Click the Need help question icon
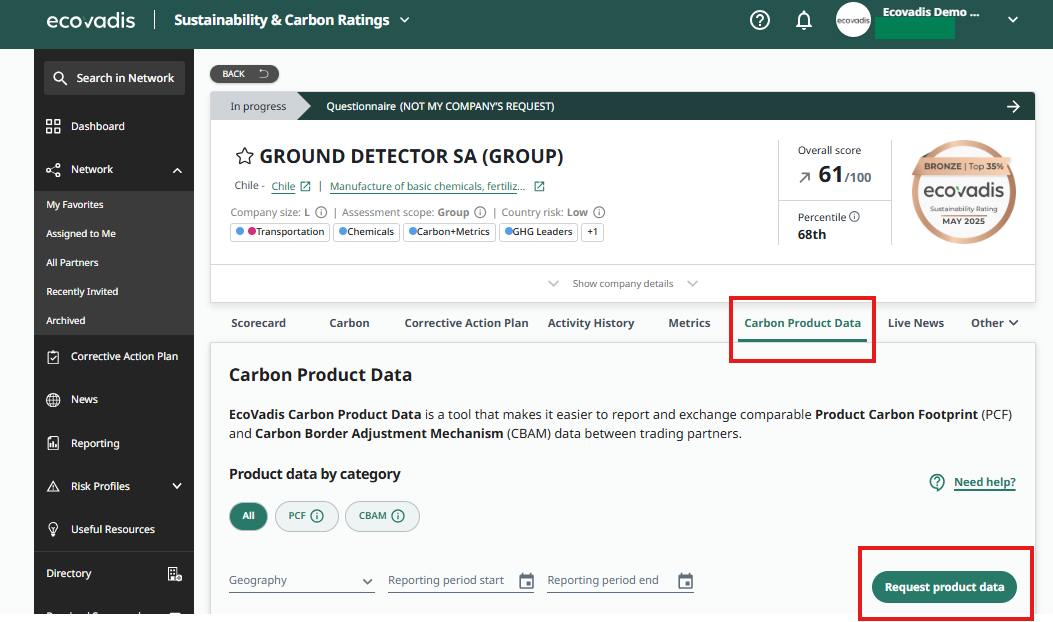The height and width of the screenshot is (622, 1053). coord(937,482)
